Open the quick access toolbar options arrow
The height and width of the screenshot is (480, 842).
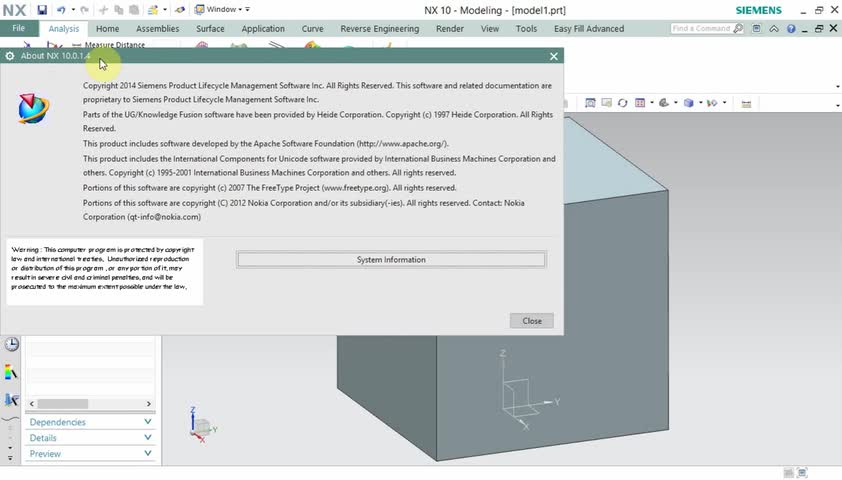tap(248, 10)
